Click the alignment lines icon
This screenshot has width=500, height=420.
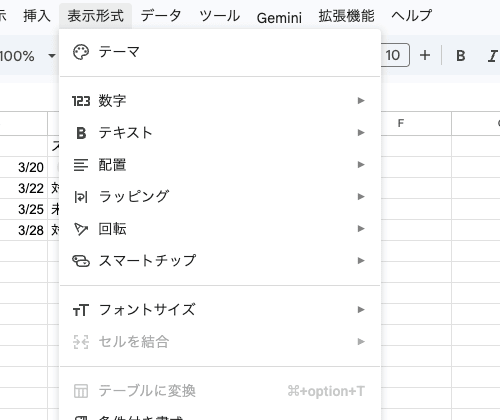click(81, 165)
